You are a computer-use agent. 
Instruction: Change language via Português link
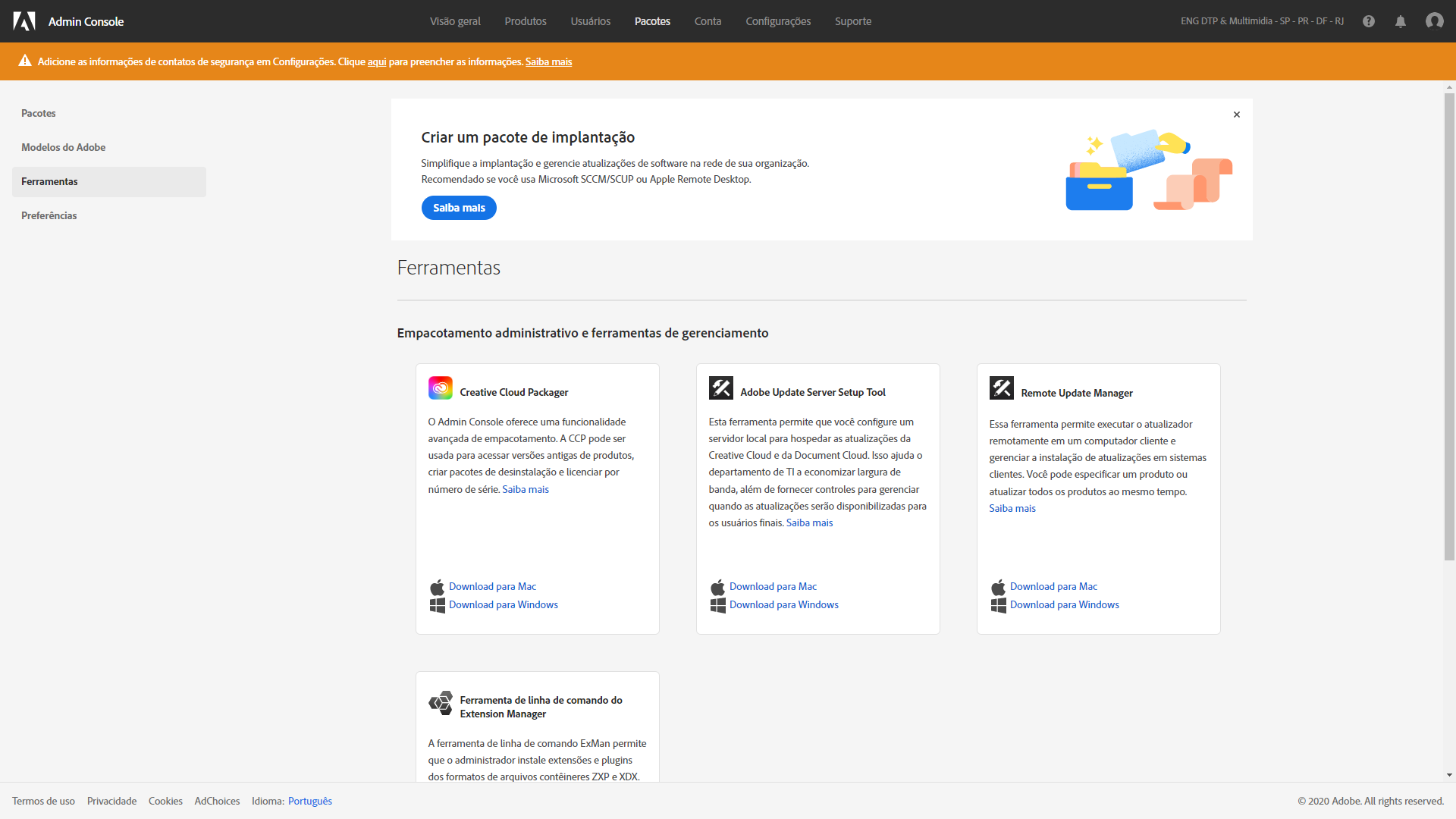[x=310, y=802]
